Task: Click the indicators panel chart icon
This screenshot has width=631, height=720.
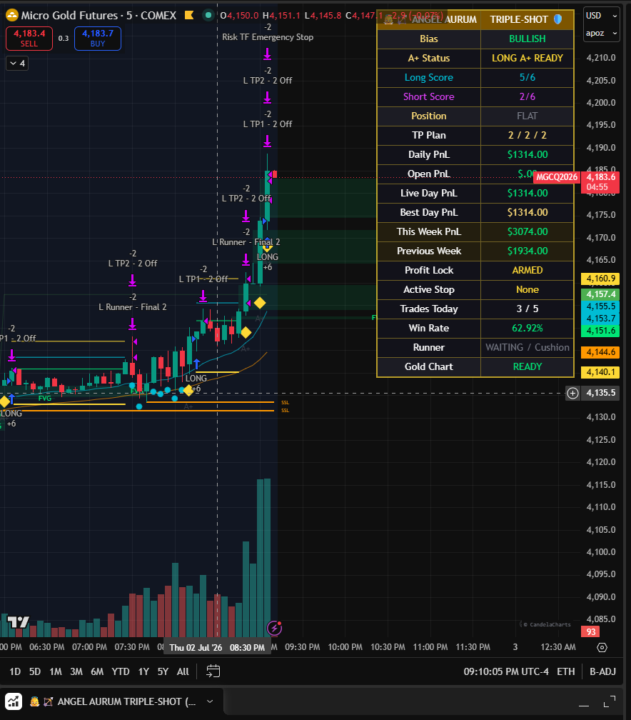Action: click(x=13, y=702)
